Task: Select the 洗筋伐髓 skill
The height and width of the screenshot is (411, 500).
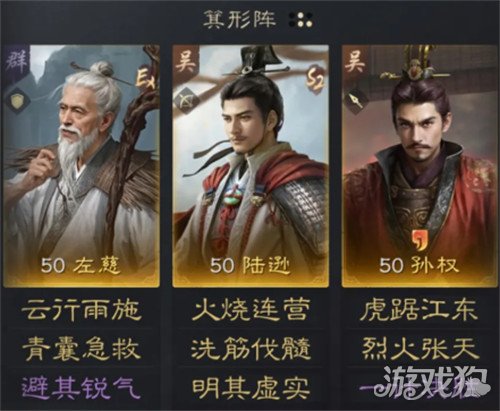Action: click(x=250, y=349)
